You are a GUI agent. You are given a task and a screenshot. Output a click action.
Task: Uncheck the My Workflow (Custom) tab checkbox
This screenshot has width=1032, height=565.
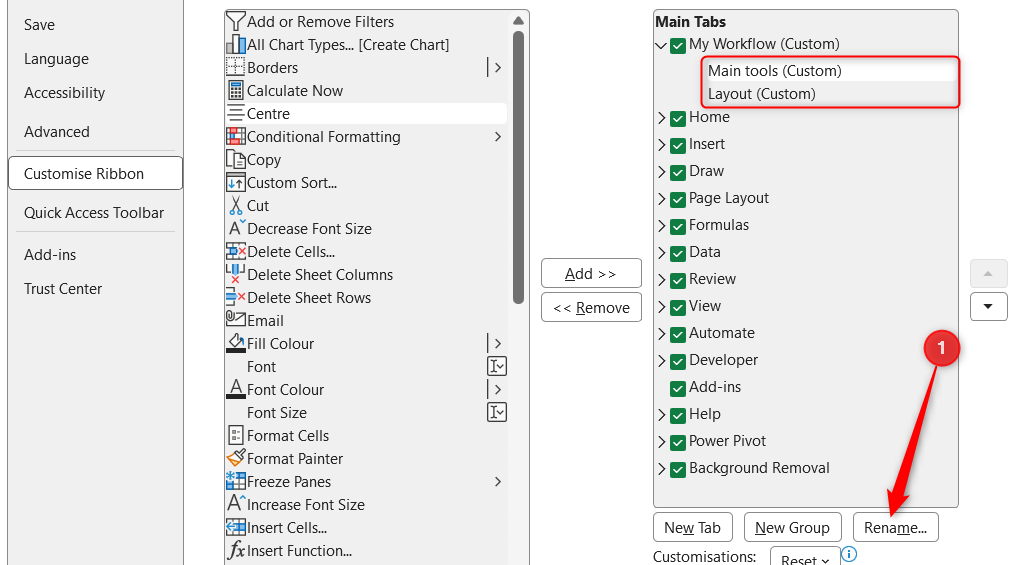[678, 47]
